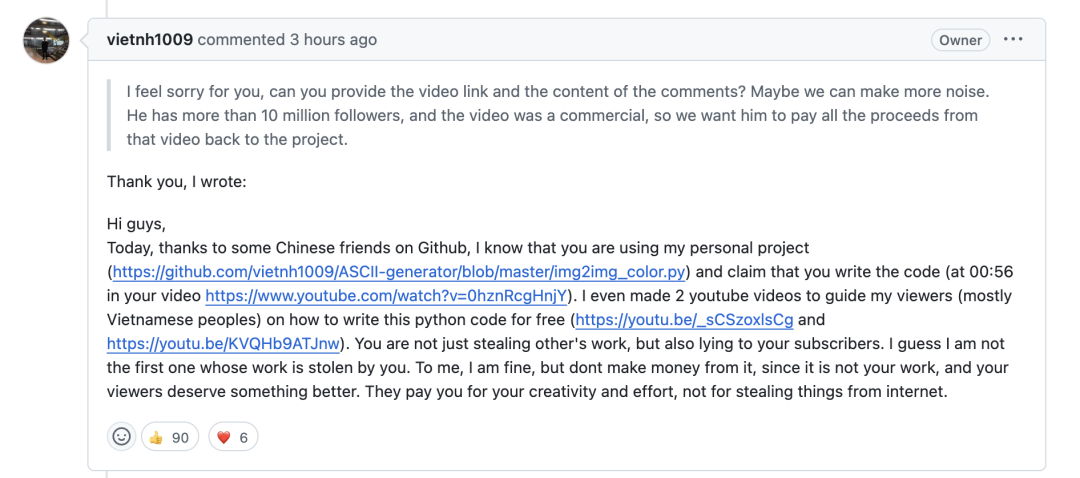Image resolution: width=1080 pixels, height=478 pixels.
Task: Open the youtu.be/_sCSzoxlsCg link
Action: point(684,320)
